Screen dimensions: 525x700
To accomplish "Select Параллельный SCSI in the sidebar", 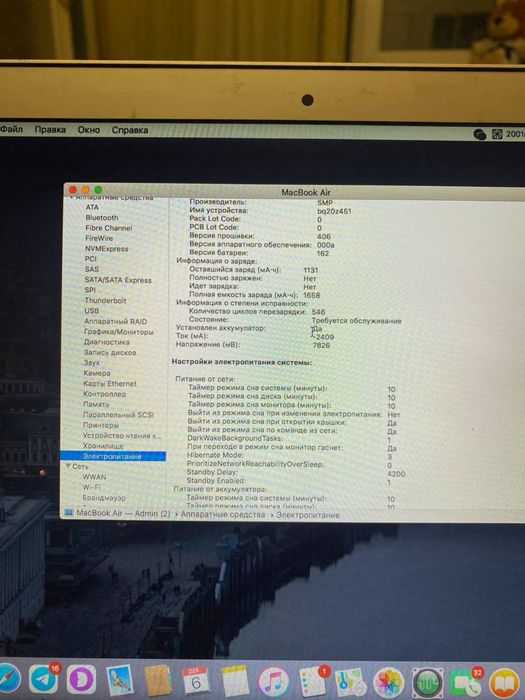I will (118, 415).
